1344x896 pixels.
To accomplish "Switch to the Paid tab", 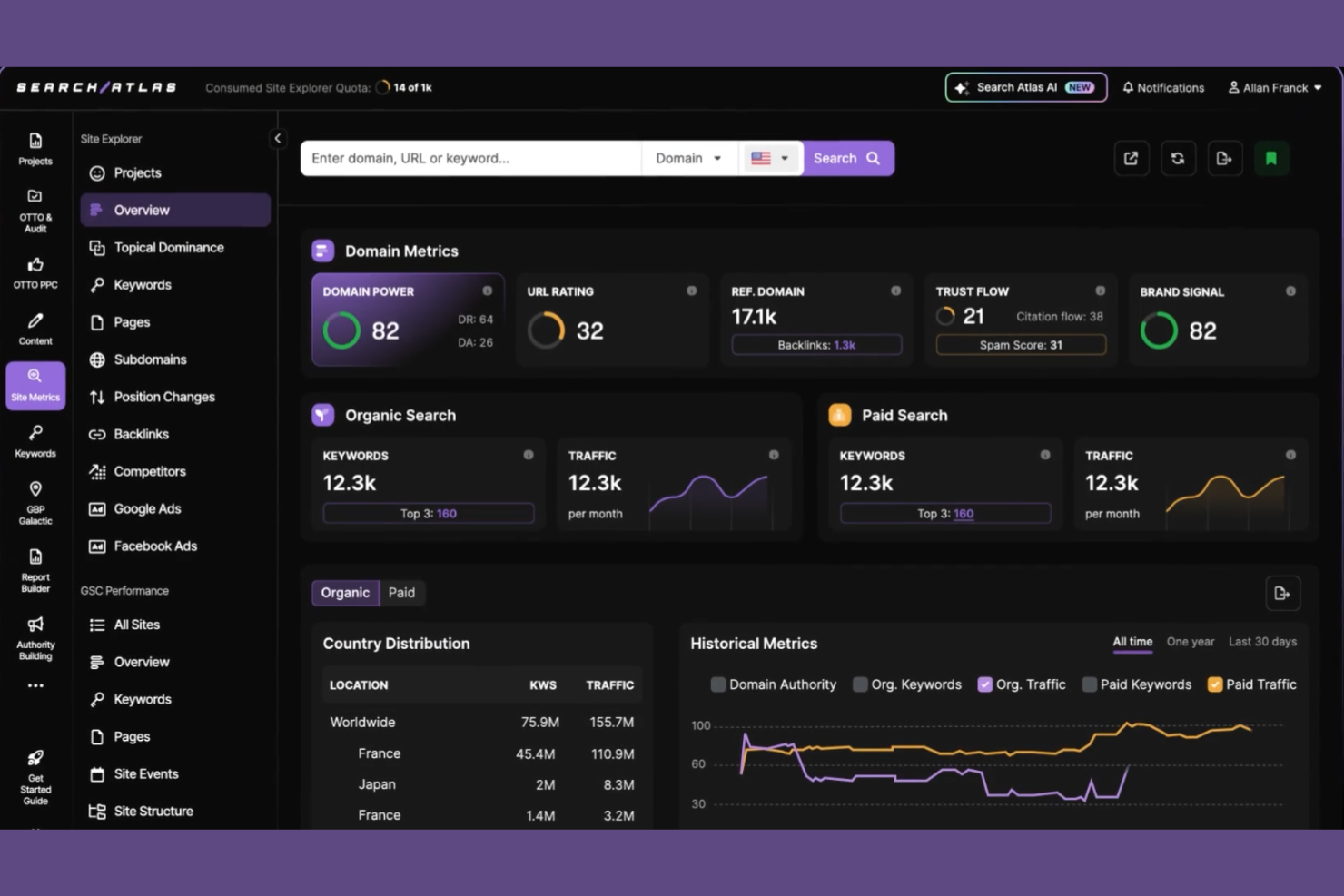I will pyautogui.click(x=401, y=592).
